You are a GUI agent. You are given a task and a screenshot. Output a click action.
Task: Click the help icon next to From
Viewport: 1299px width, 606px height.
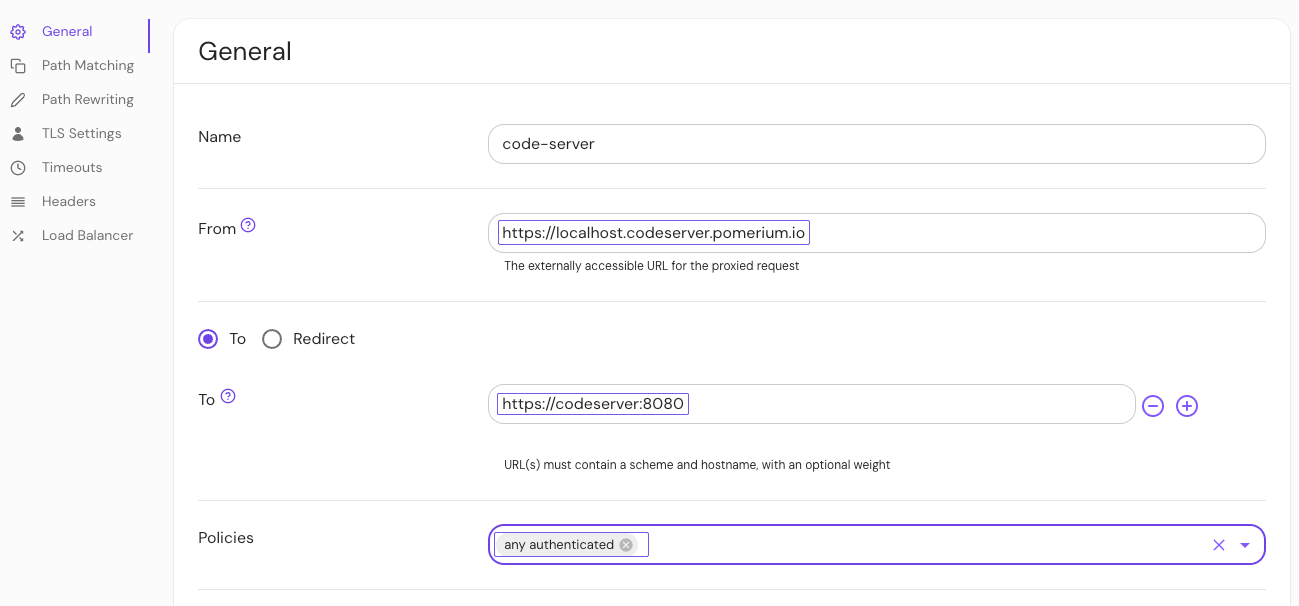(248, 226)
